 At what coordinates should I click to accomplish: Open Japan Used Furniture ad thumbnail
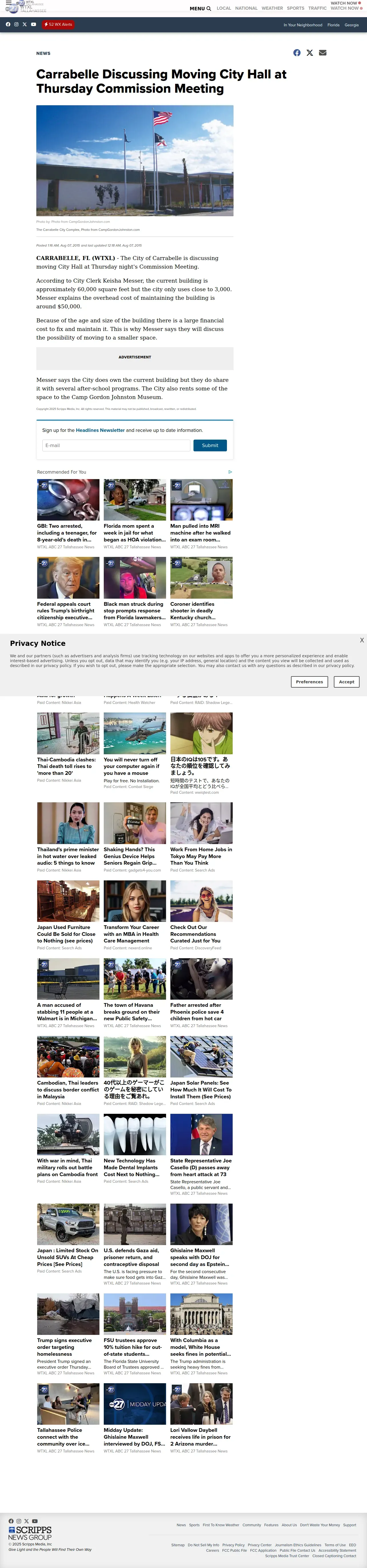click(68, 901)
